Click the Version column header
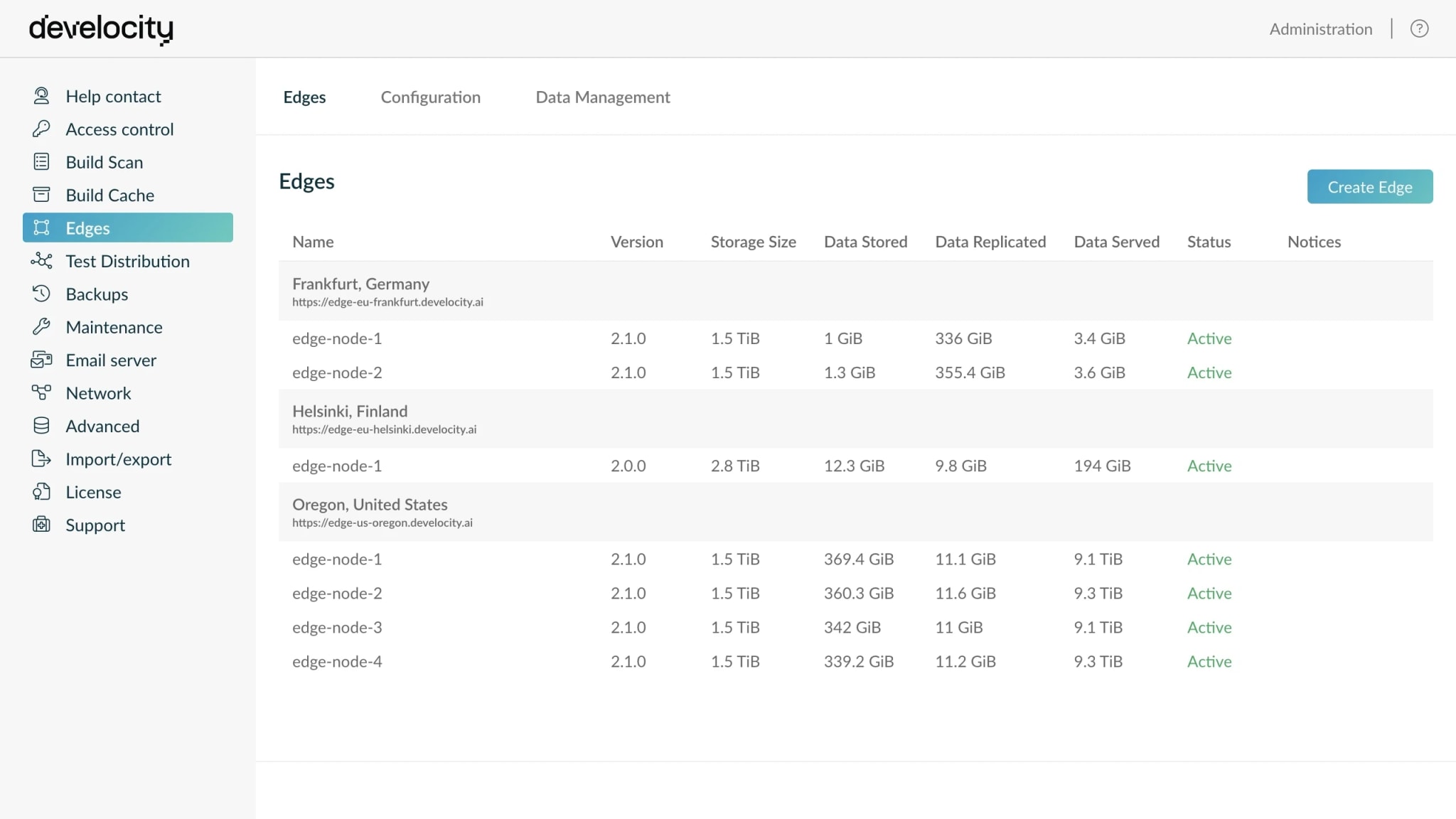 point(637,242)
